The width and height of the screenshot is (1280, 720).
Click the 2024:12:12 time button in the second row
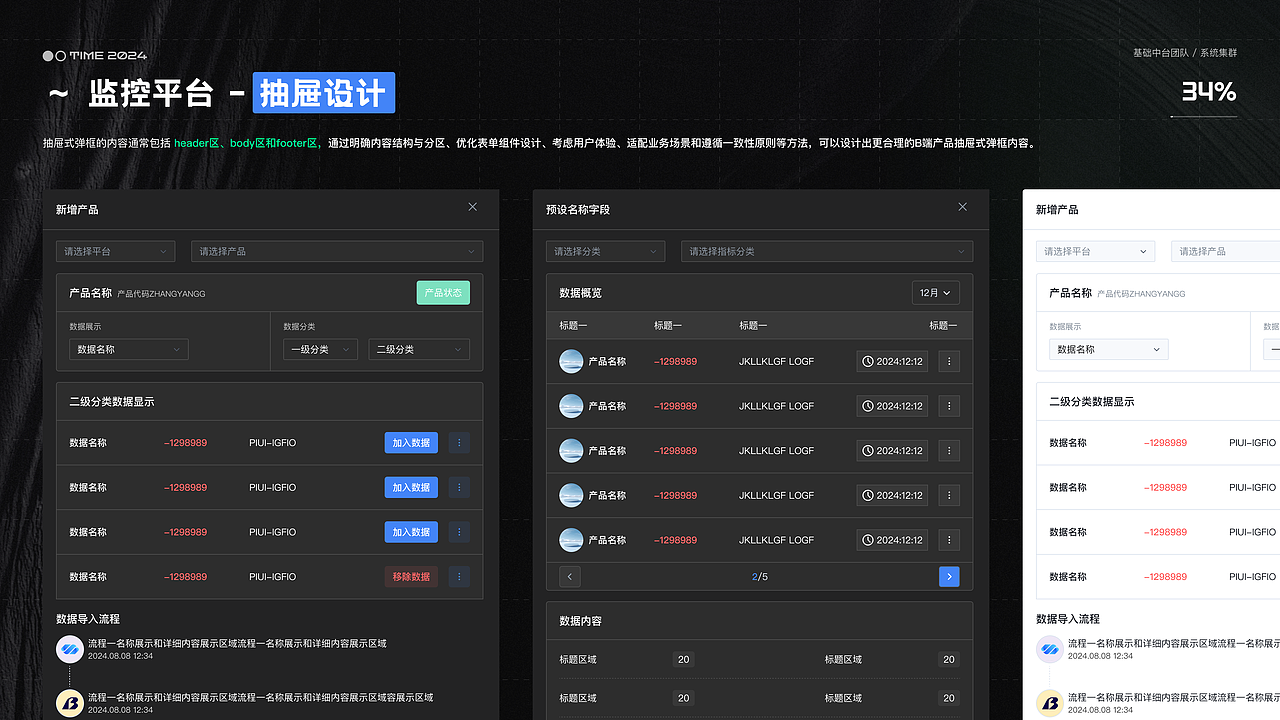[x=892, y=406]
